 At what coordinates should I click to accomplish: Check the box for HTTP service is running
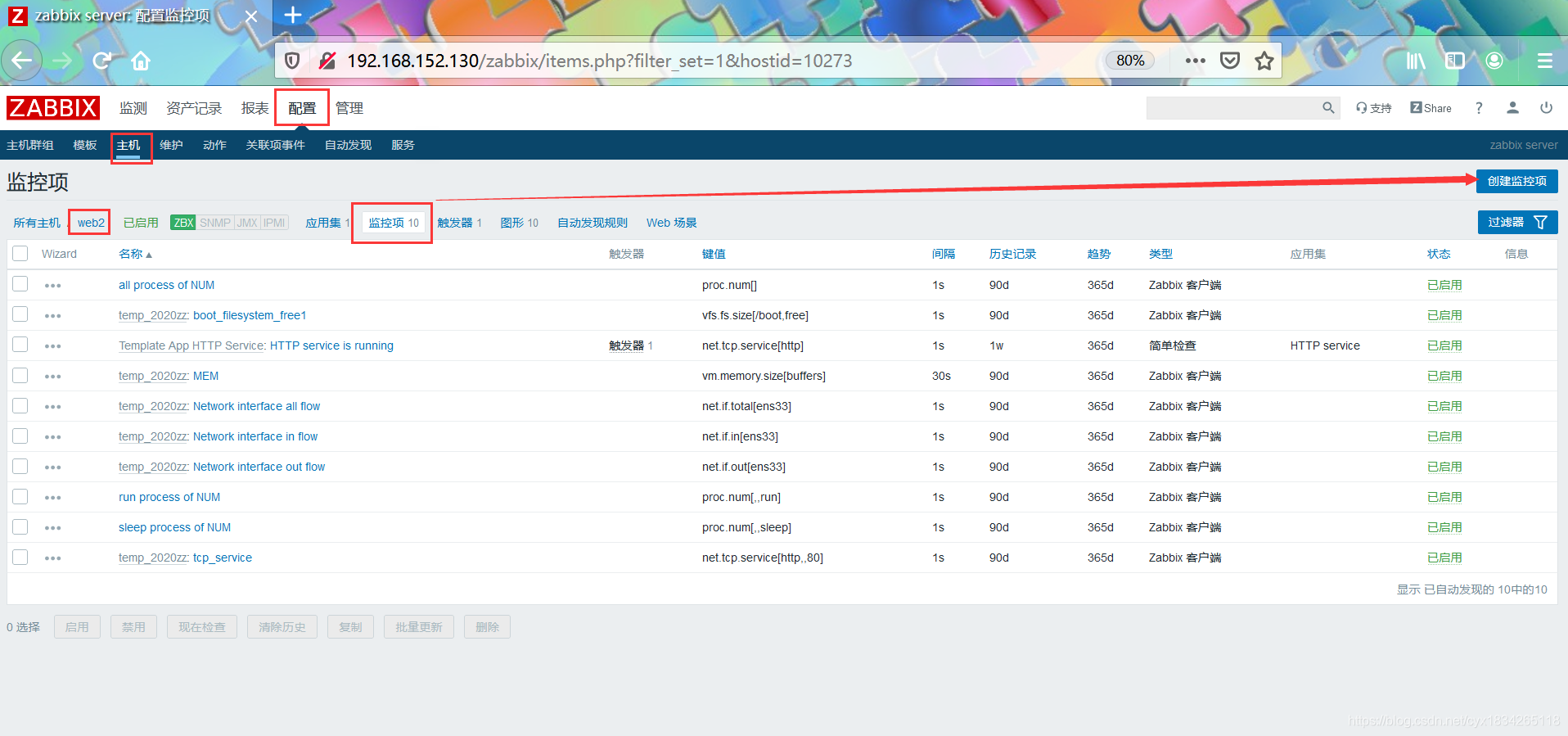point(20,345)
